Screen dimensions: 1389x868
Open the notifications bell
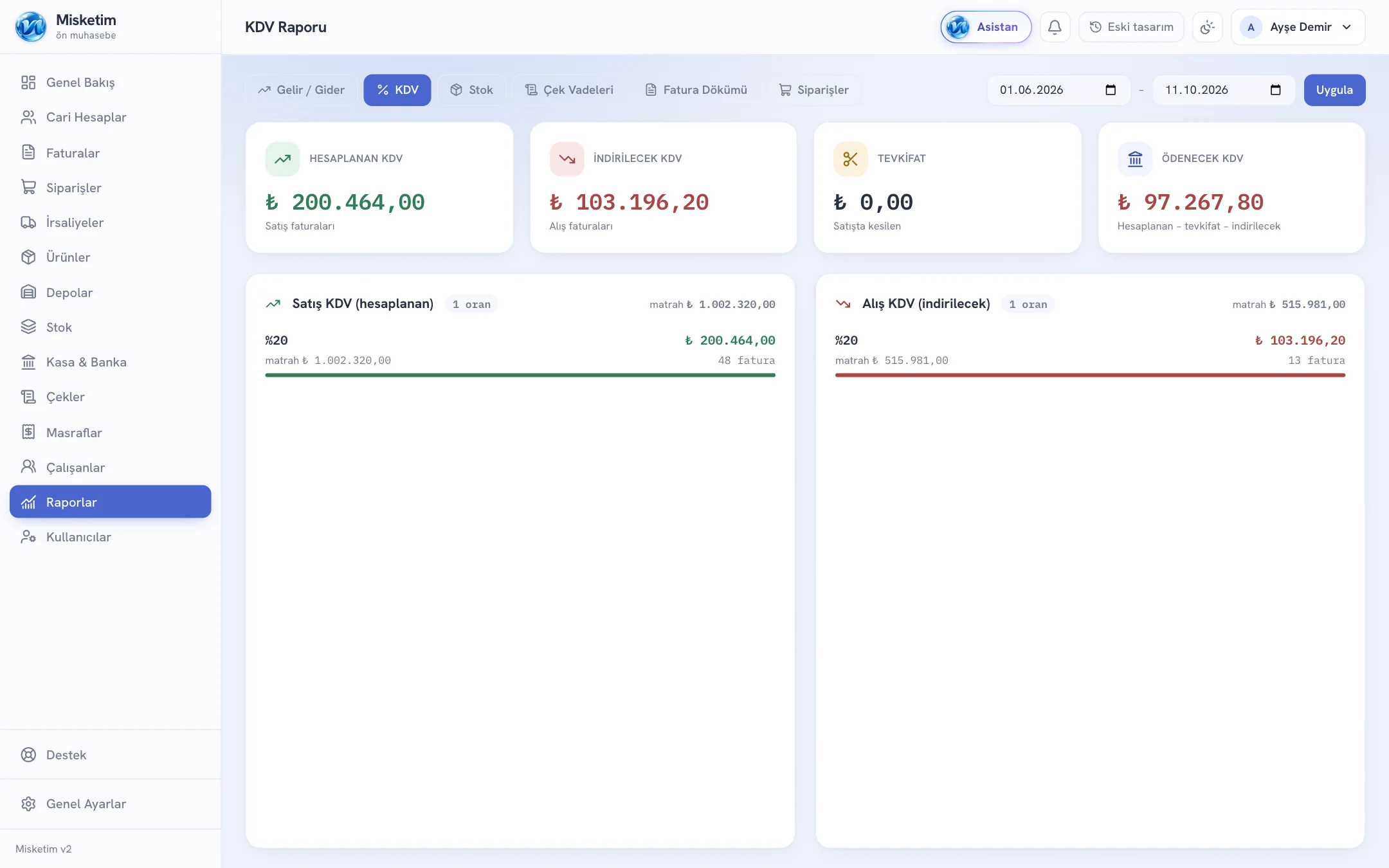click(x=1055, y=27)
